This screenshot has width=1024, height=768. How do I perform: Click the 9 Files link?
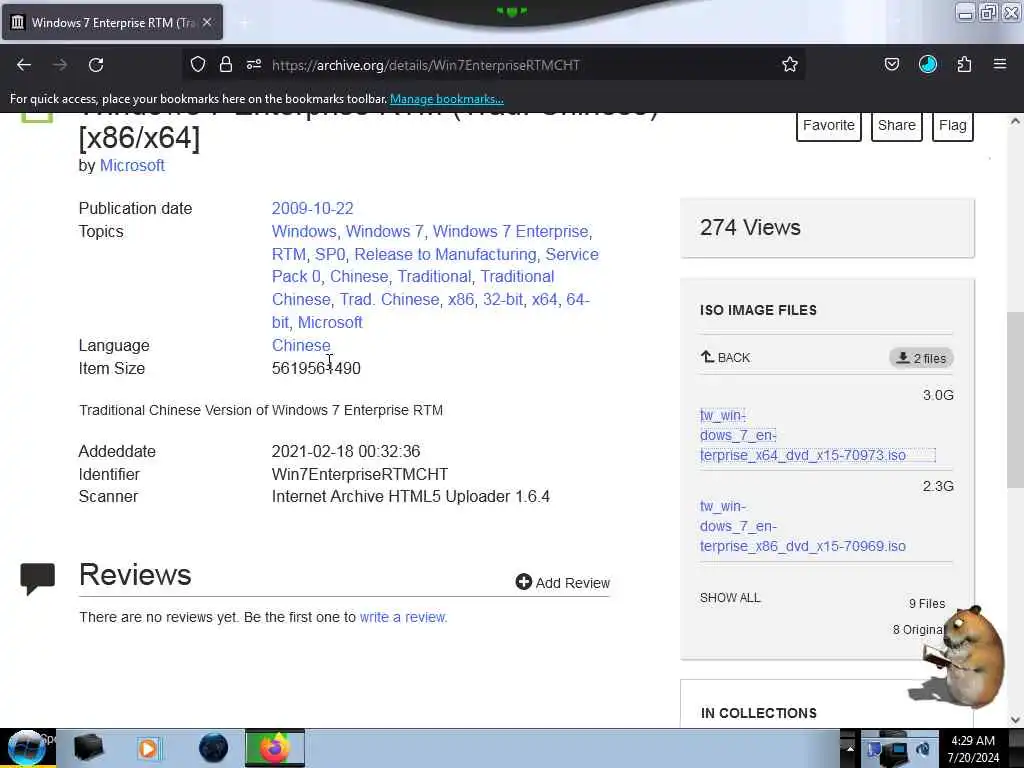tap(927, 603)
